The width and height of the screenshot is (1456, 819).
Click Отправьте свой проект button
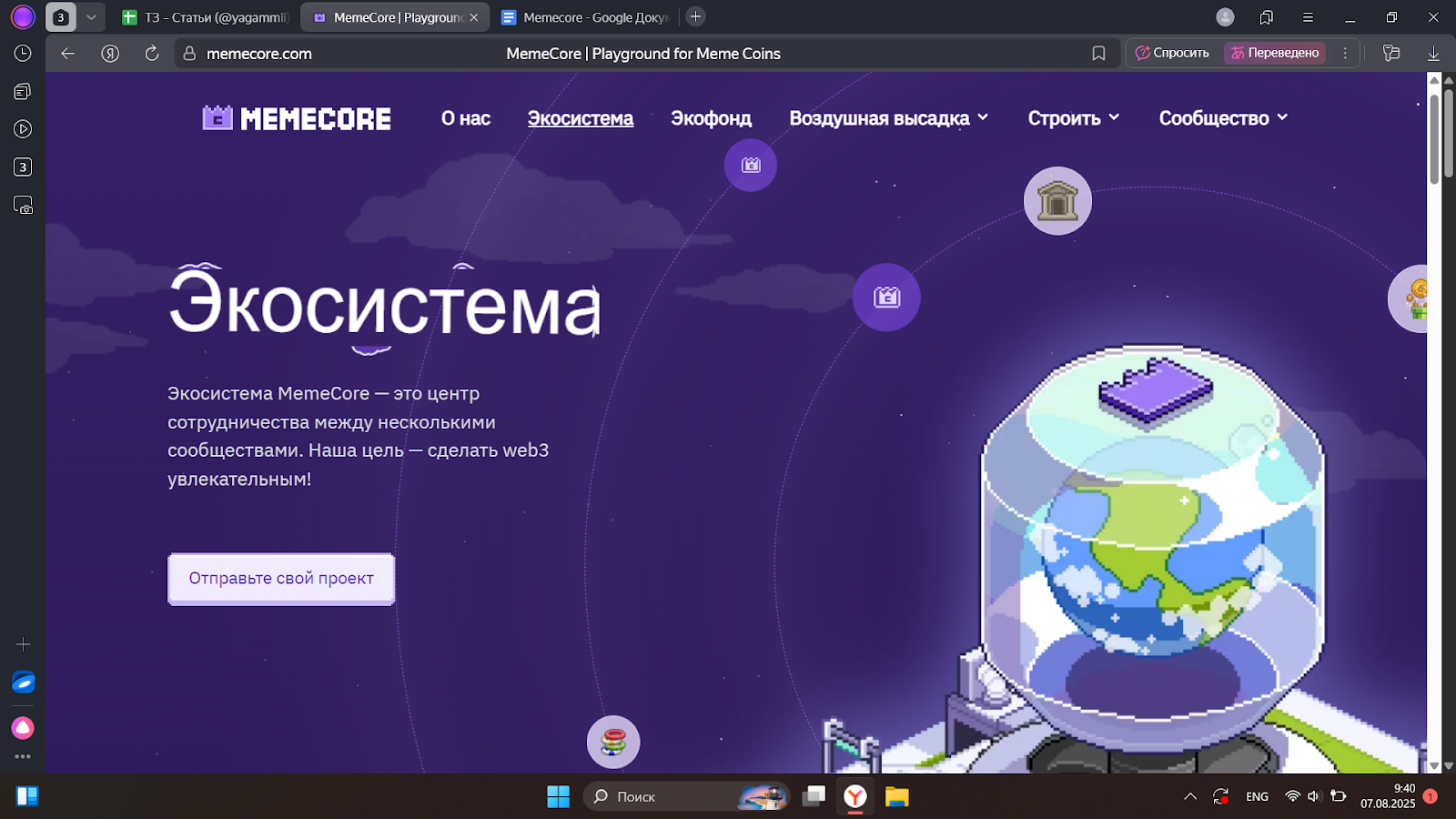click(x=281, y=579)
